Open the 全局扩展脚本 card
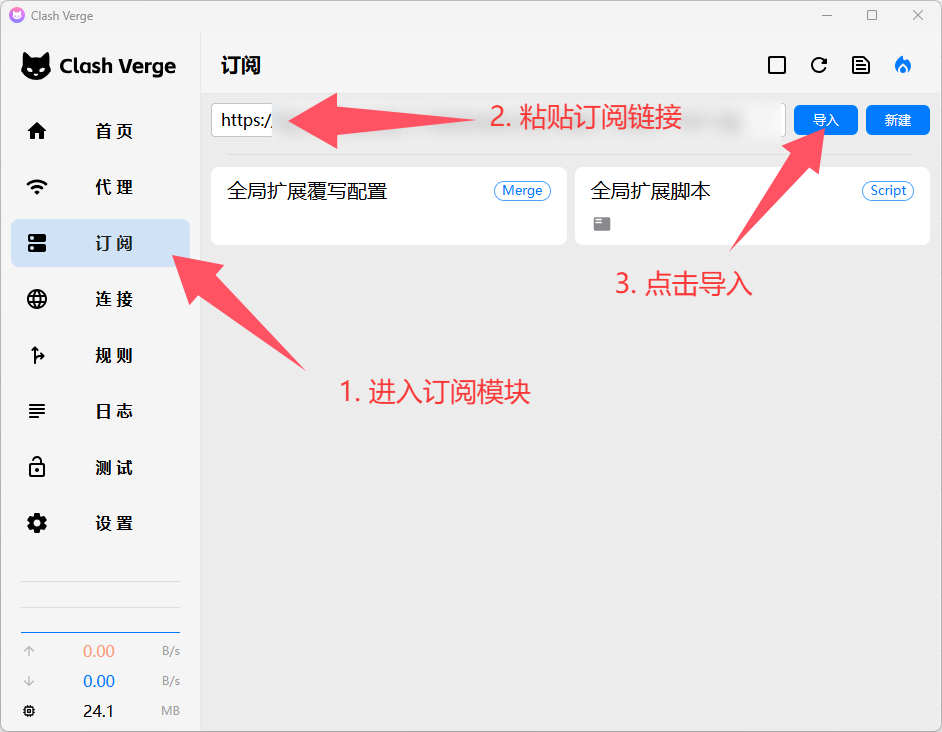Image resolution: width=942 pixels, height=732 pixels. coord(752,206)
